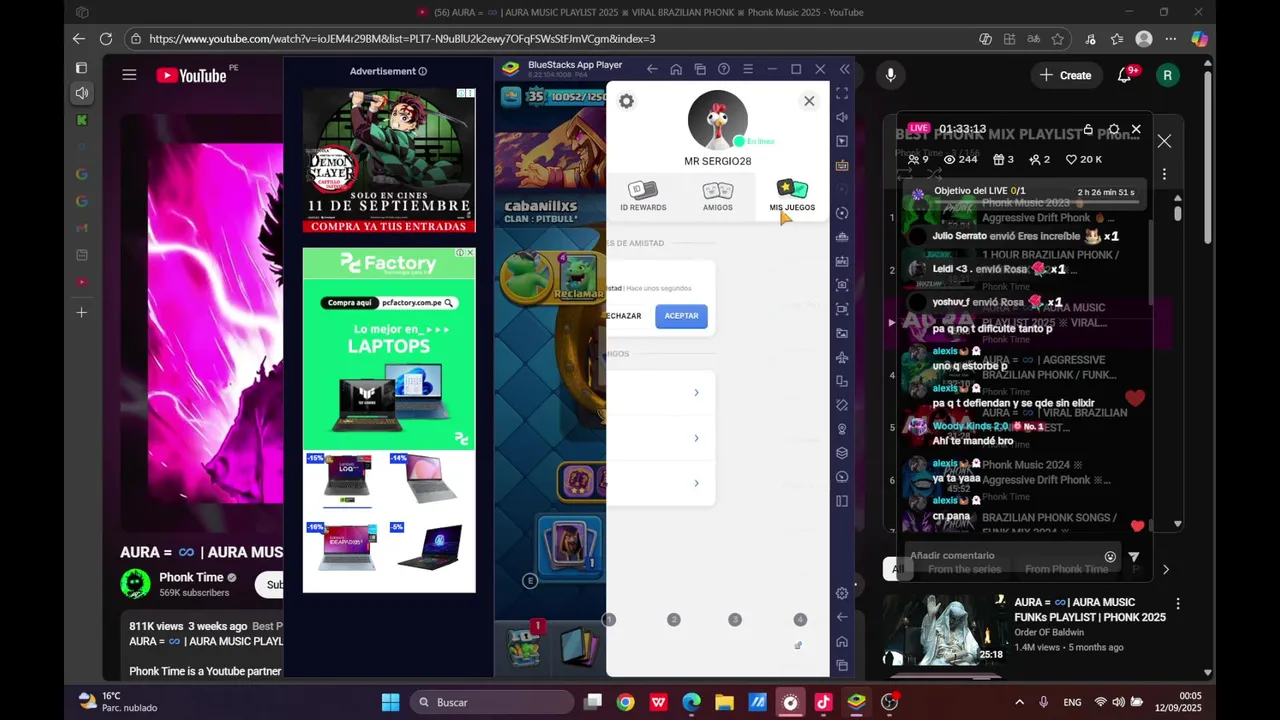Select the From Phonk Time chip
Screen dimensions: 1280x720
pyautogui.click(x=1066, y=569)
